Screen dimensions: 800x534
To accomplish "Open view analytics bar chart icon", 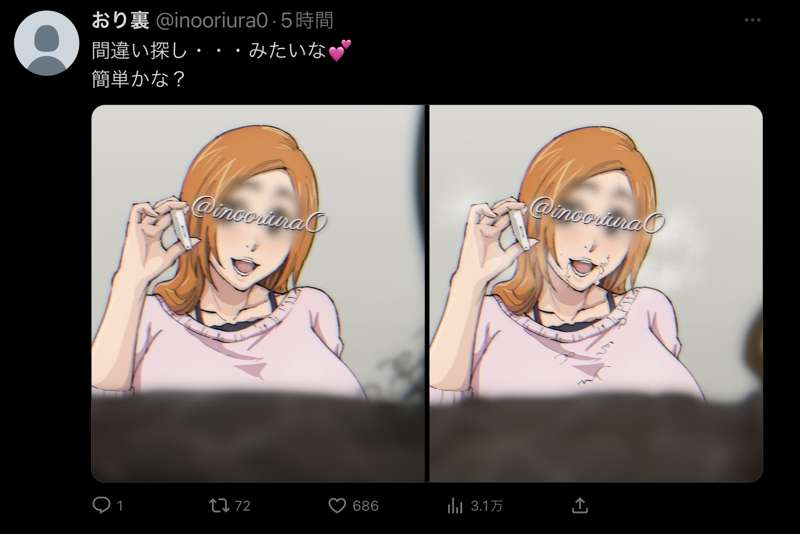I will (x=455, y=505).
